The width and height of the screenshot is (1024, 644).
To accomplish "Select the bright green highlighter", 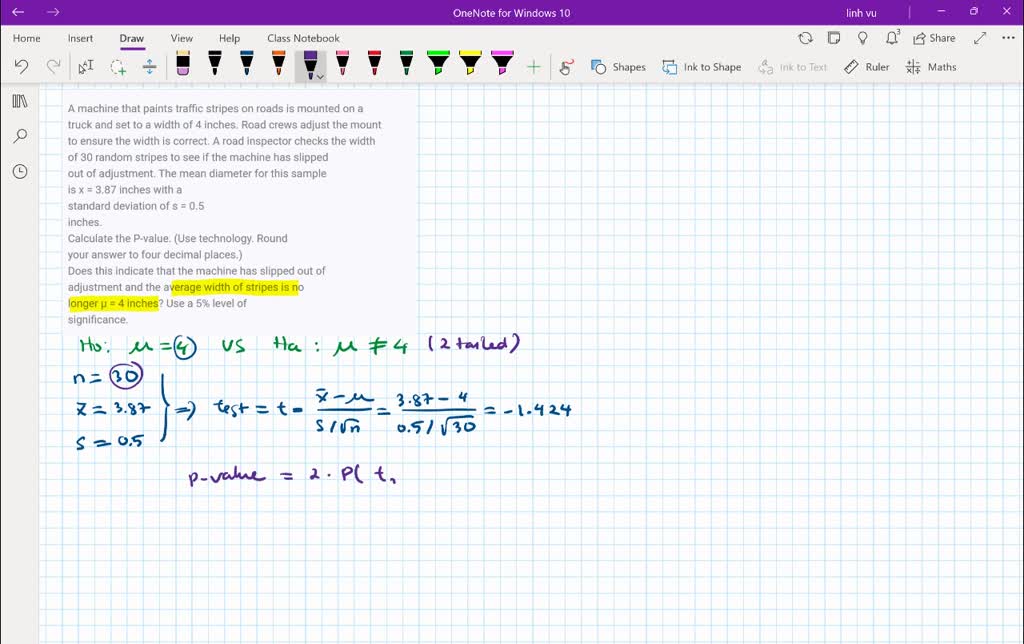I will tap(438, 63).
